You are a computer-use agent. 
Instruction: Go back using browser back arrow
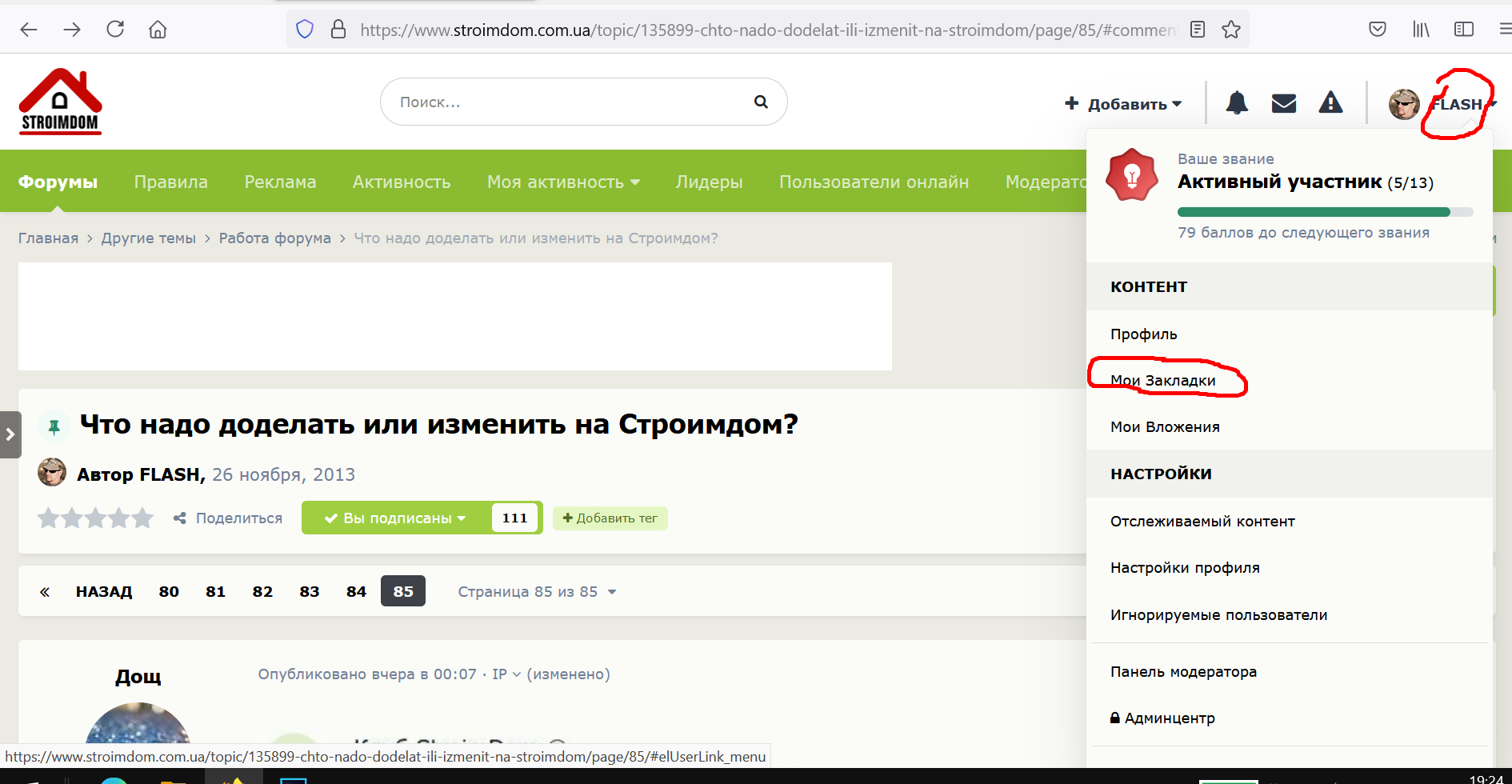(x=29, y=30)
